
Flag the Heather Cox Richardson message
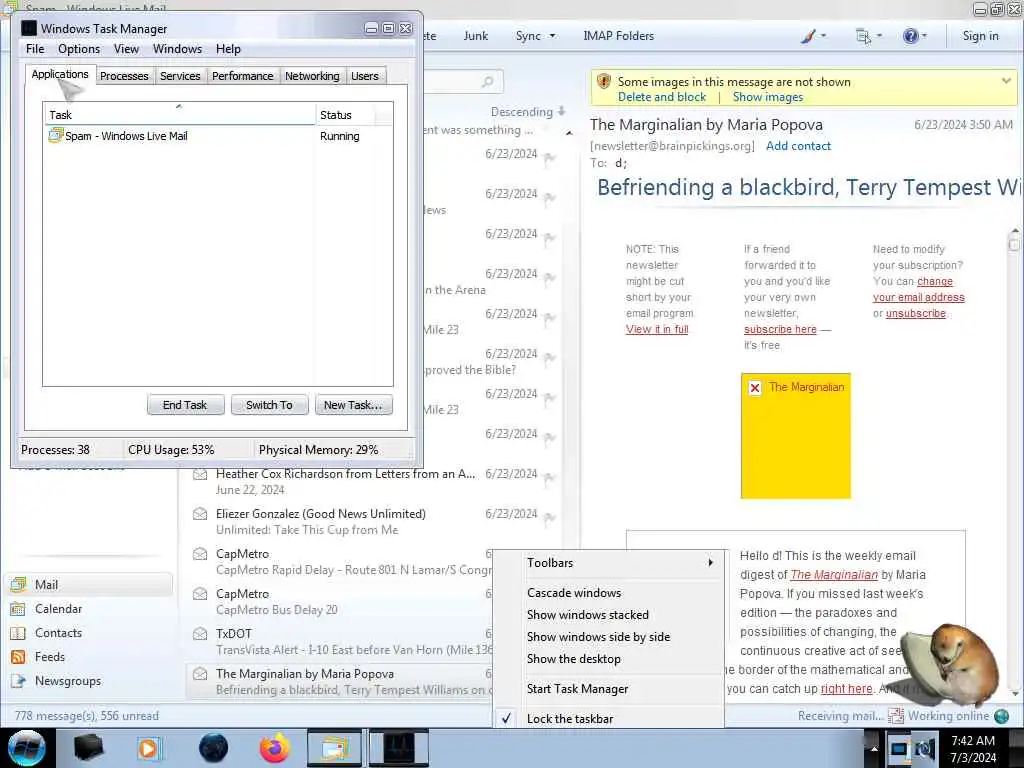coord(549,478)
